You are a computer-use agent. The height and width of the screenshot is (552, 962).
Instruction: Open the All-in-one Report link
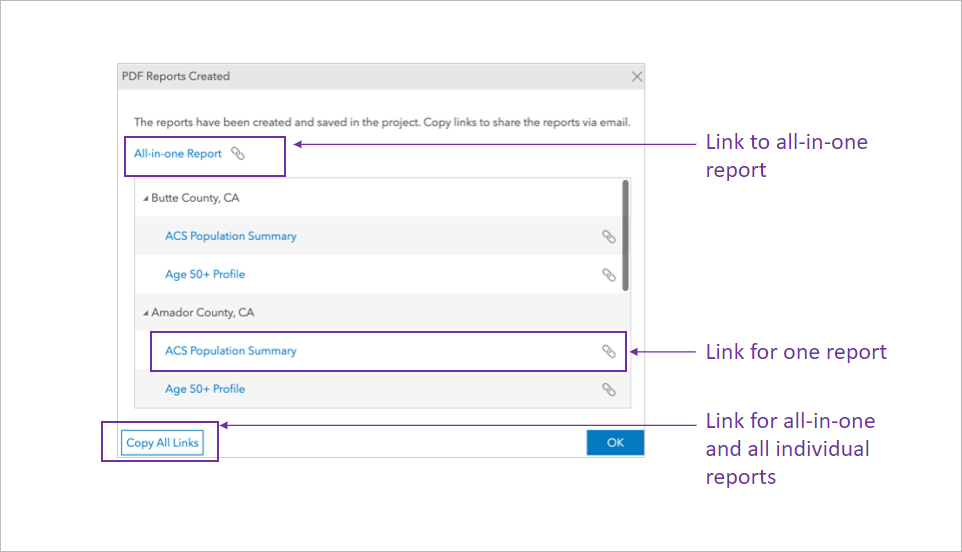(178, 154)
